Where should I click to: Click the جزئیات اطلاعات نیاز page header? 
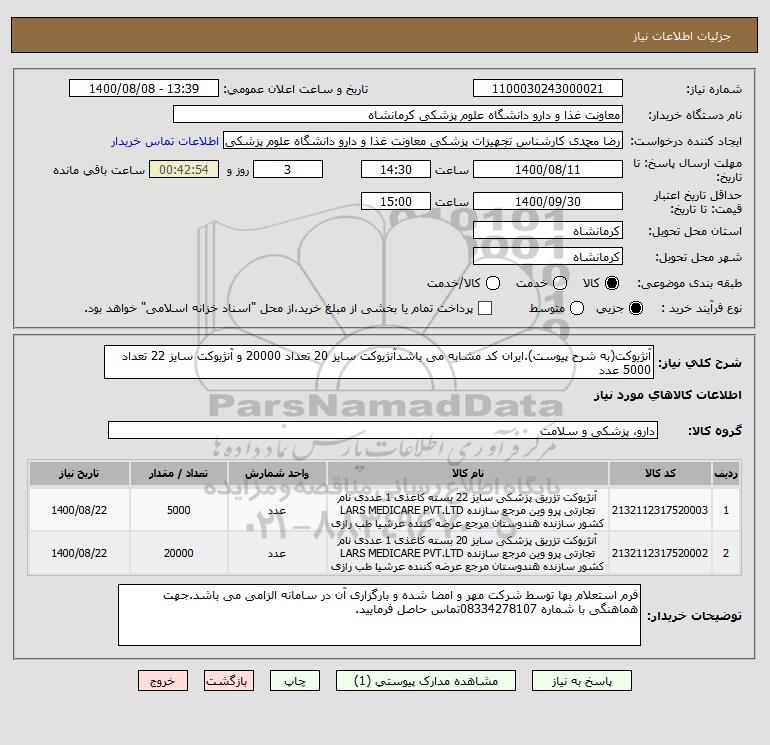[682, 37]
